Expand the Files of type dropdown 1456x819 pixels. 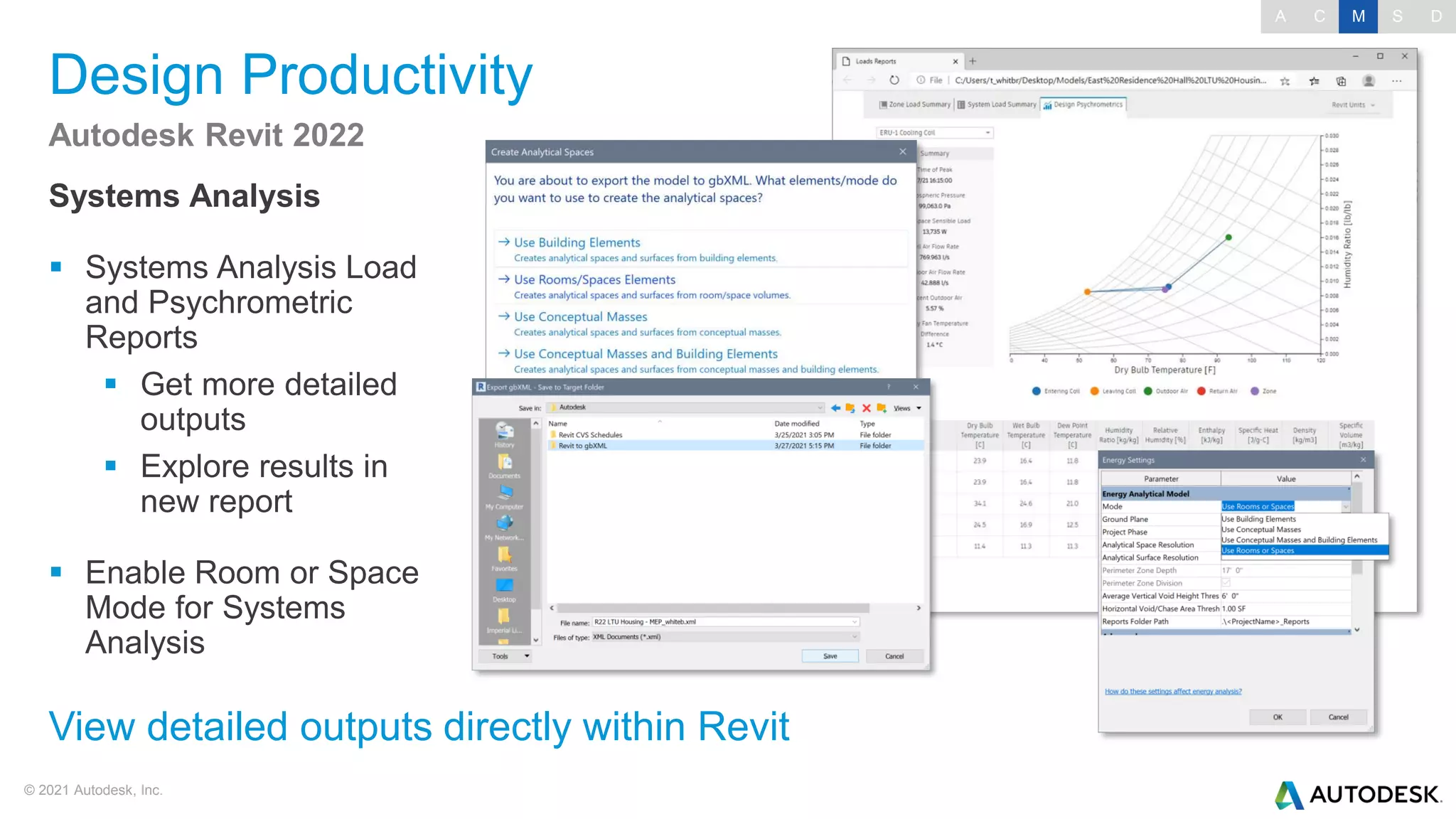click(855, 637)
